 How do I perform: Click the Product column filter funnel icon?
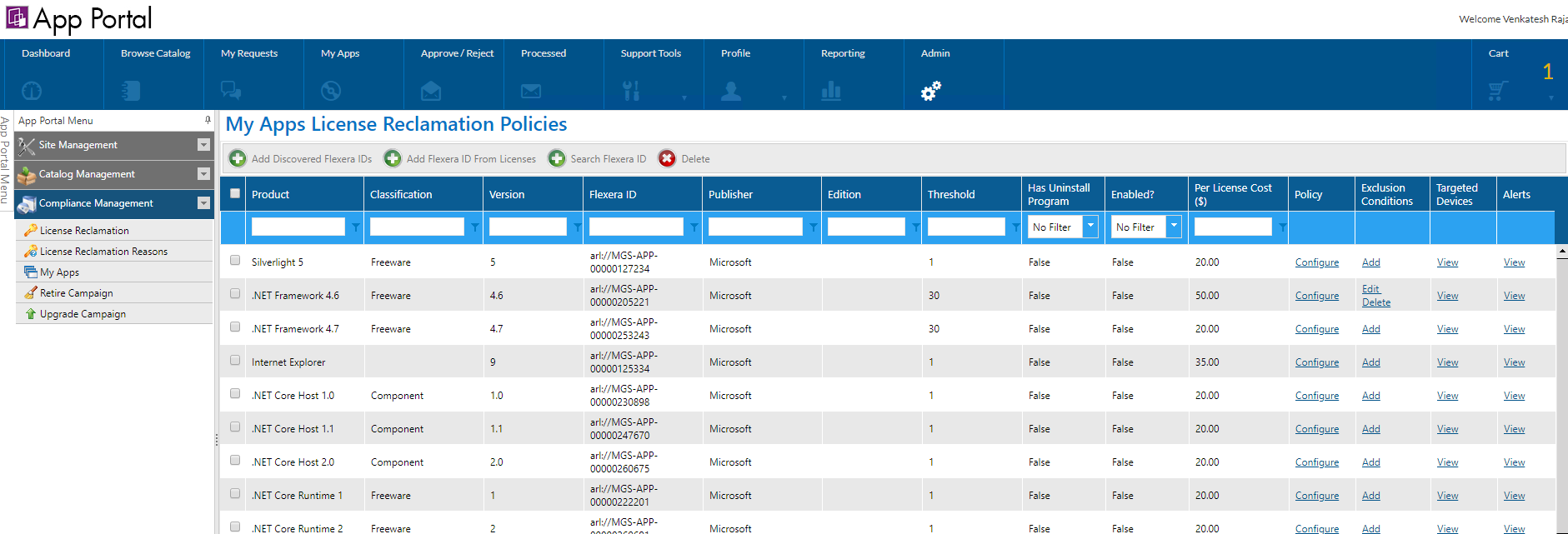[356, 227]
